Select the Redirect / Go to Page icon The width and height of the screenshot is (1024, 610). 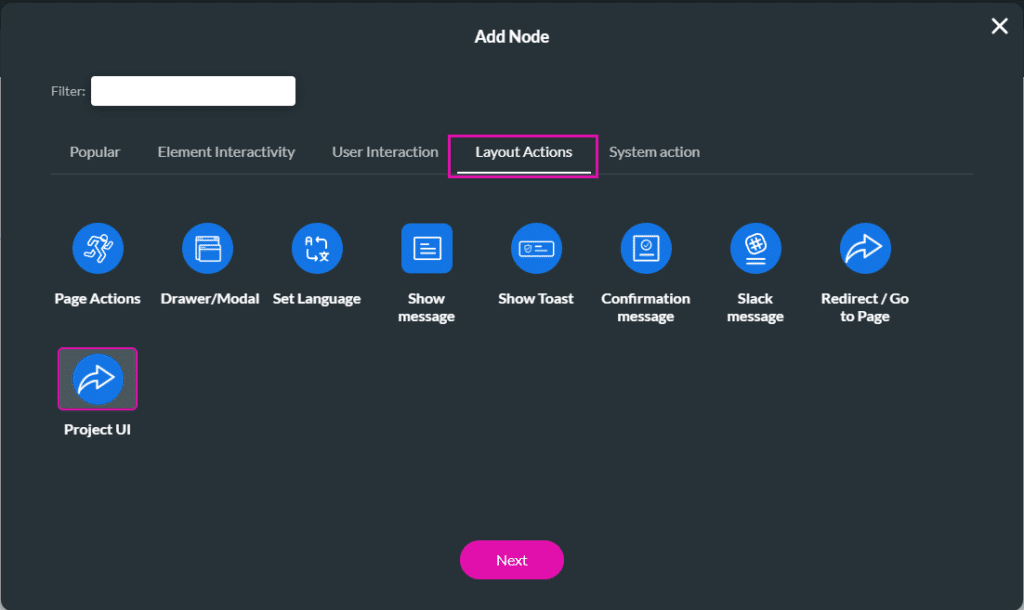(865, 248)
